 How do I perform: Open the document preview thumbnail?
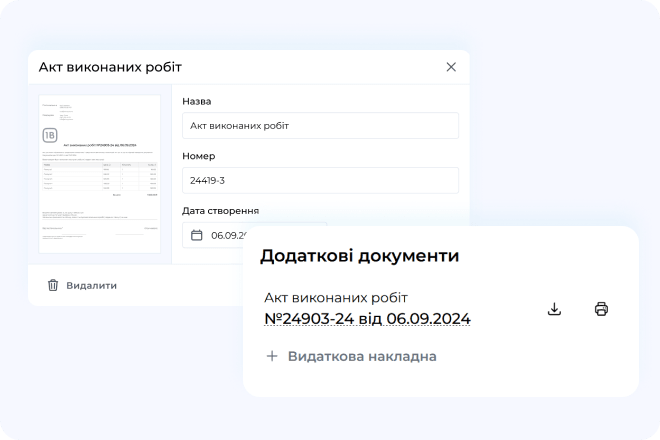coord(100,175)
